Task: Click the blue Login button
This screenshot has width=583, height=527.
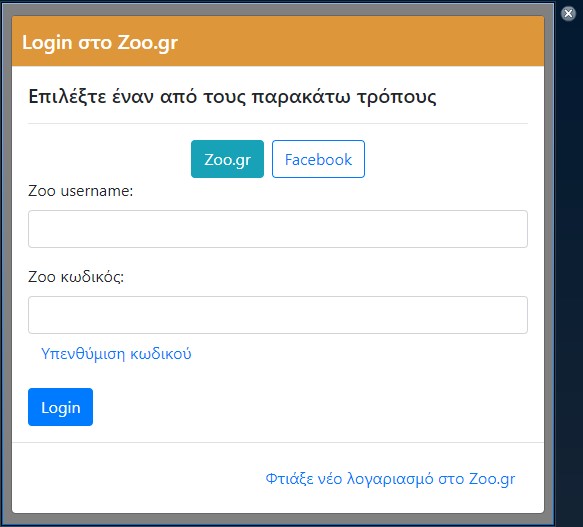Action: [60, 407]
